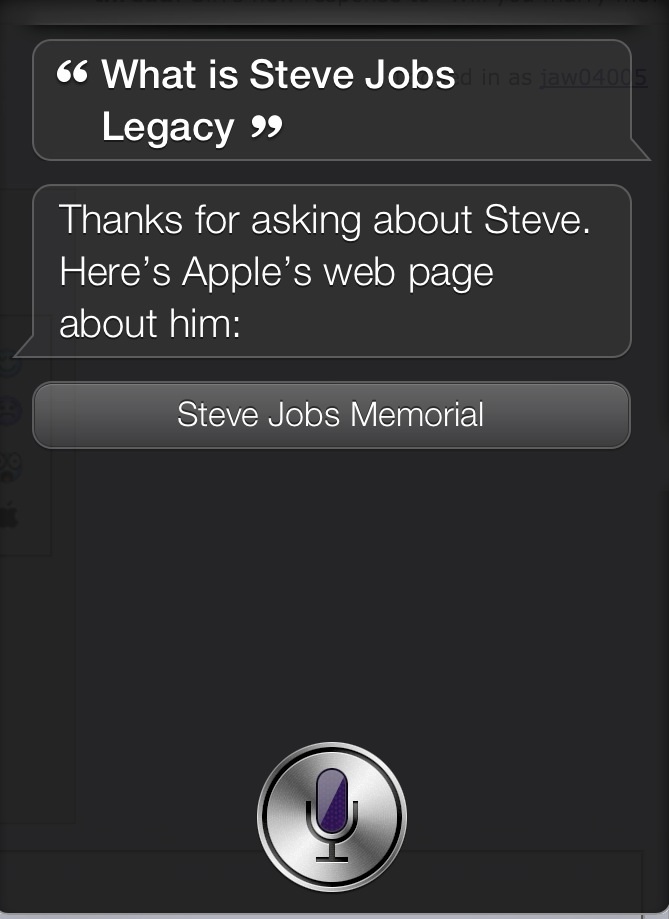This screenshot has height=919, width=669.
Task: Open the faint jaw04005 username link
Action: (x=593, y=77)
